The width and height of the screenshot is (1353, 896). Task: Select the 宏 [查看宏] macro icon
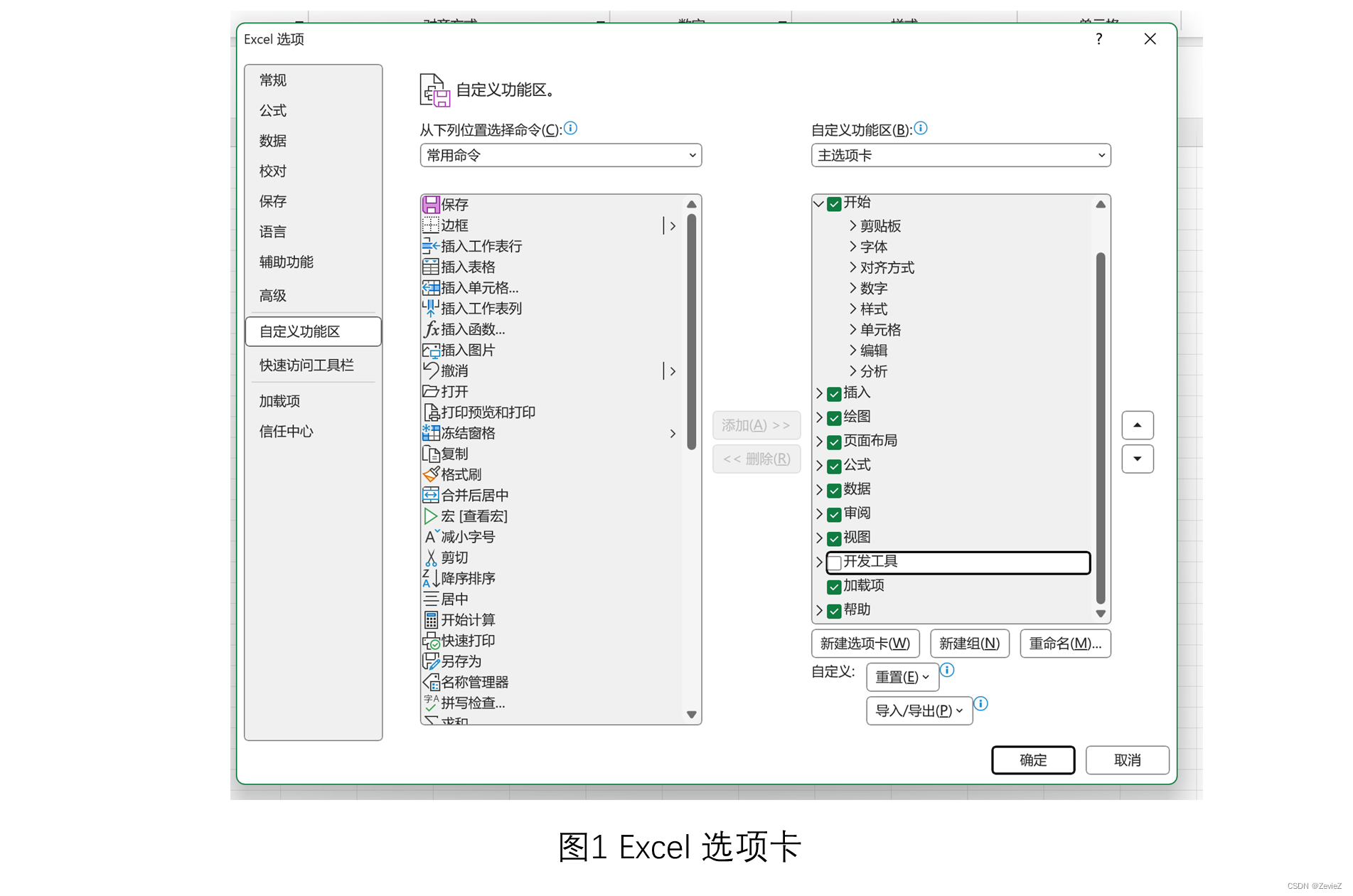[x=431, y=516]
